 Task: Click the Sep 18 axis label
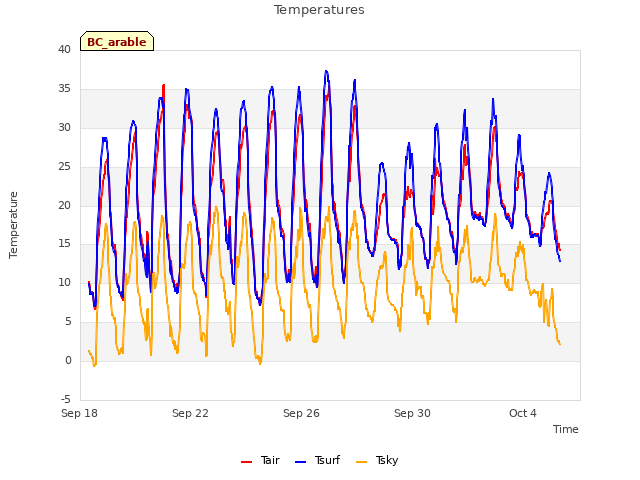pos(79,413)
